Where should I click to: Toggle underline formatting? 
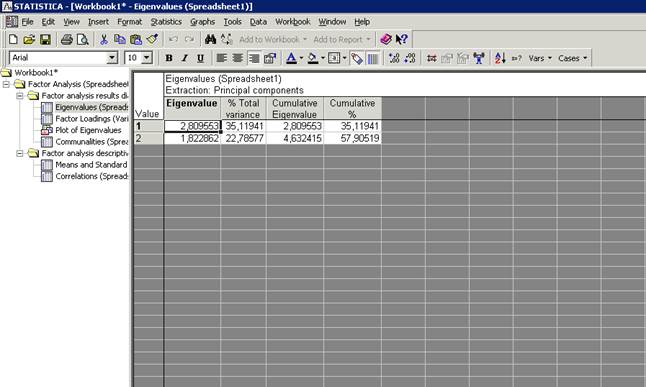(x=200, y=58)
